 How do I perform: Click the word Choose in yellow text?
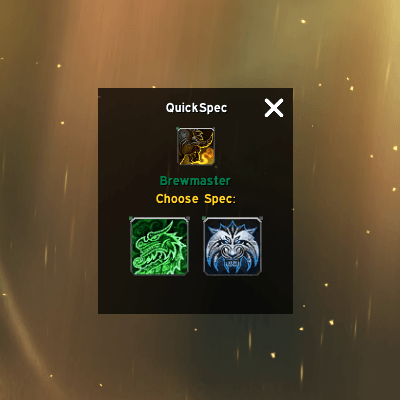click(177, 199)
